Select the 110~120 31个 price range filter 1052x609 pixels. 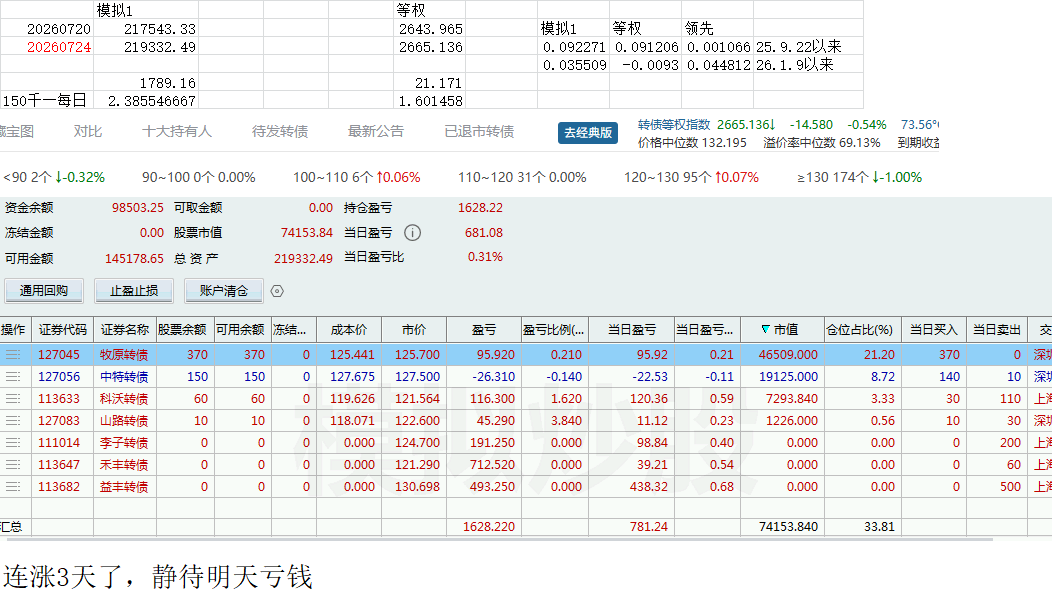(x=522, y=177)
